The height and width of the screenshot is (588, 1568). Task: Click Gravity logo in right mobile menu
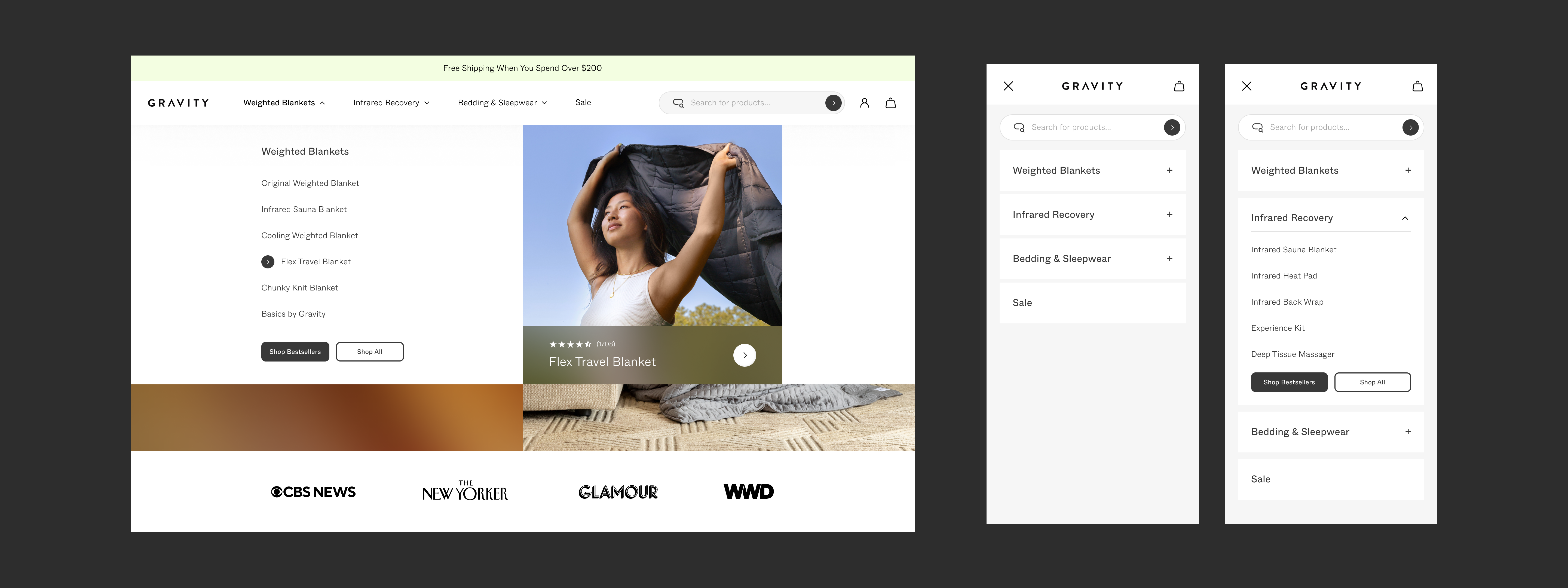click(x=1331, y=86)
